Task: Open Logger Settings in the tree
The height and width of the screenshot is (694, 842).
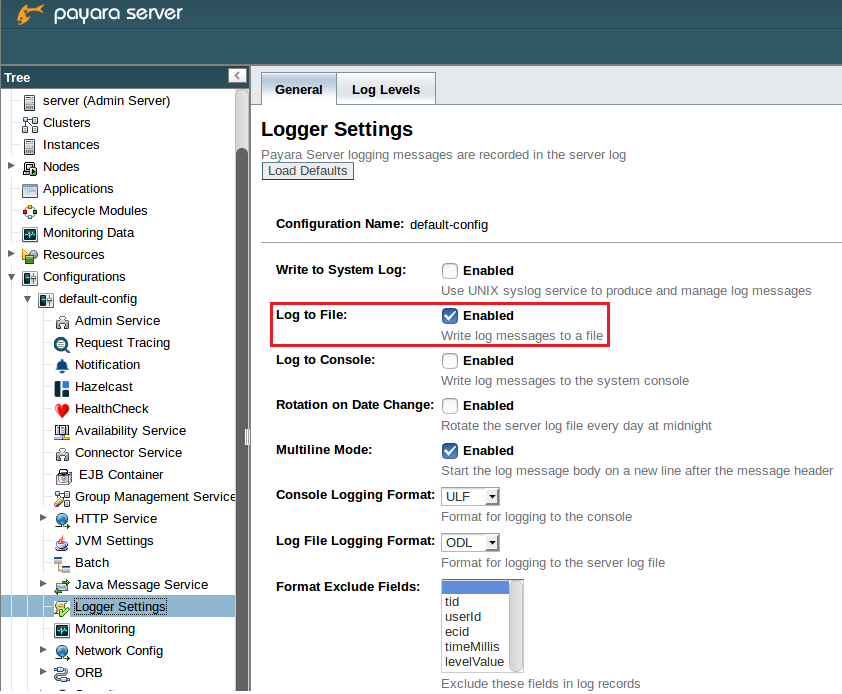Action: (120, 607)
